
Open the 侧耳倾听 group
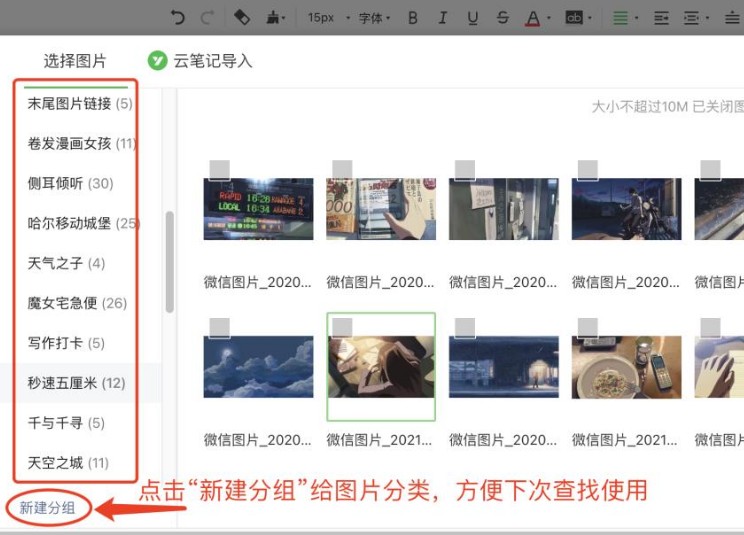pos(70,183)
